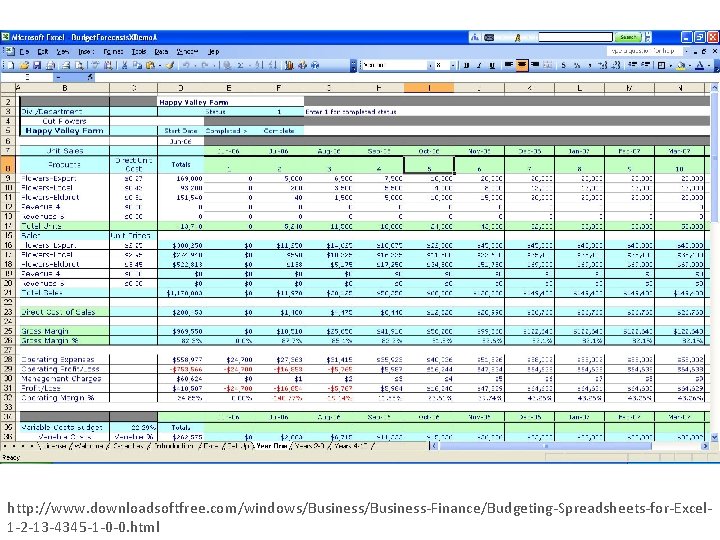The image size is (720, 540).
Task: Open the Name Box dropdown arrow
Action: tap(59, 77)
